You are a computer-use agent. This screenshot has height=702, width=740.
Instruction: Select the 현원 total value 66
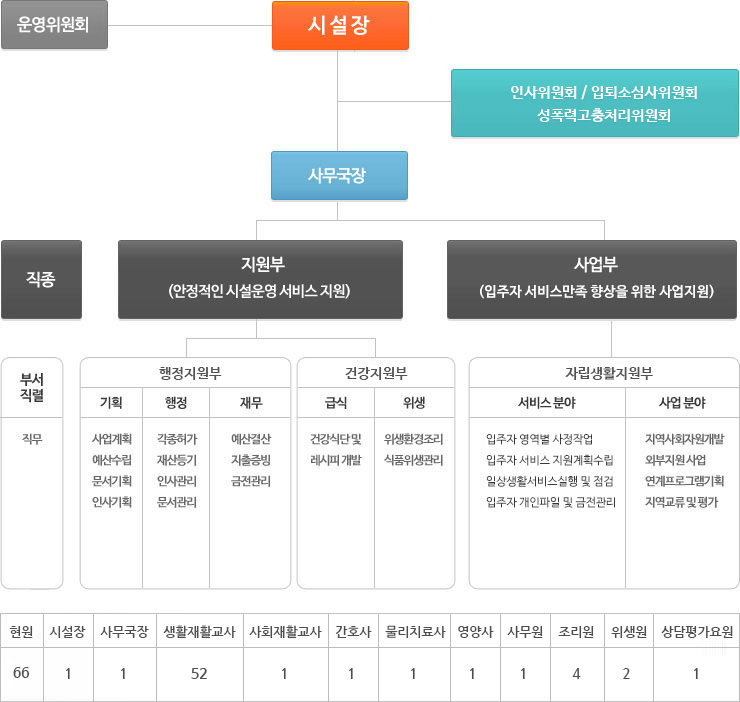(22, 673)
